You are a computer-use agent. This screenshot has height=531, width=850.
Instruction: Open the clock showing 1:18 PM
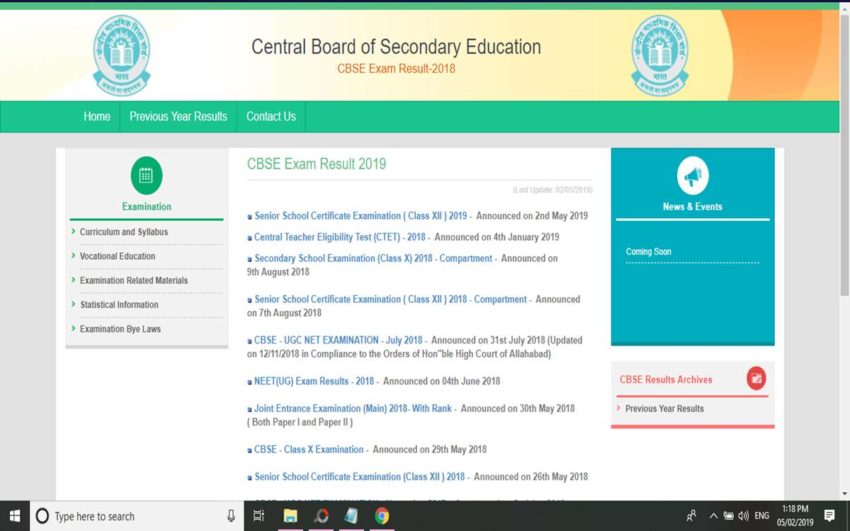tap(795, 516)
